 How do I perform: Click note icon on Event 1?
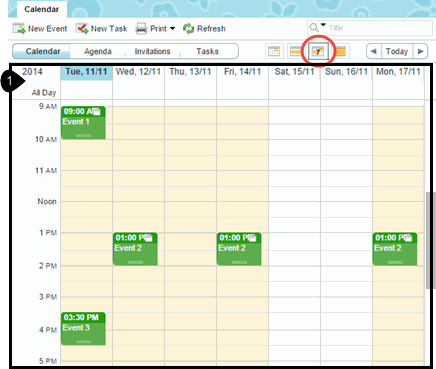click(97, 112)
